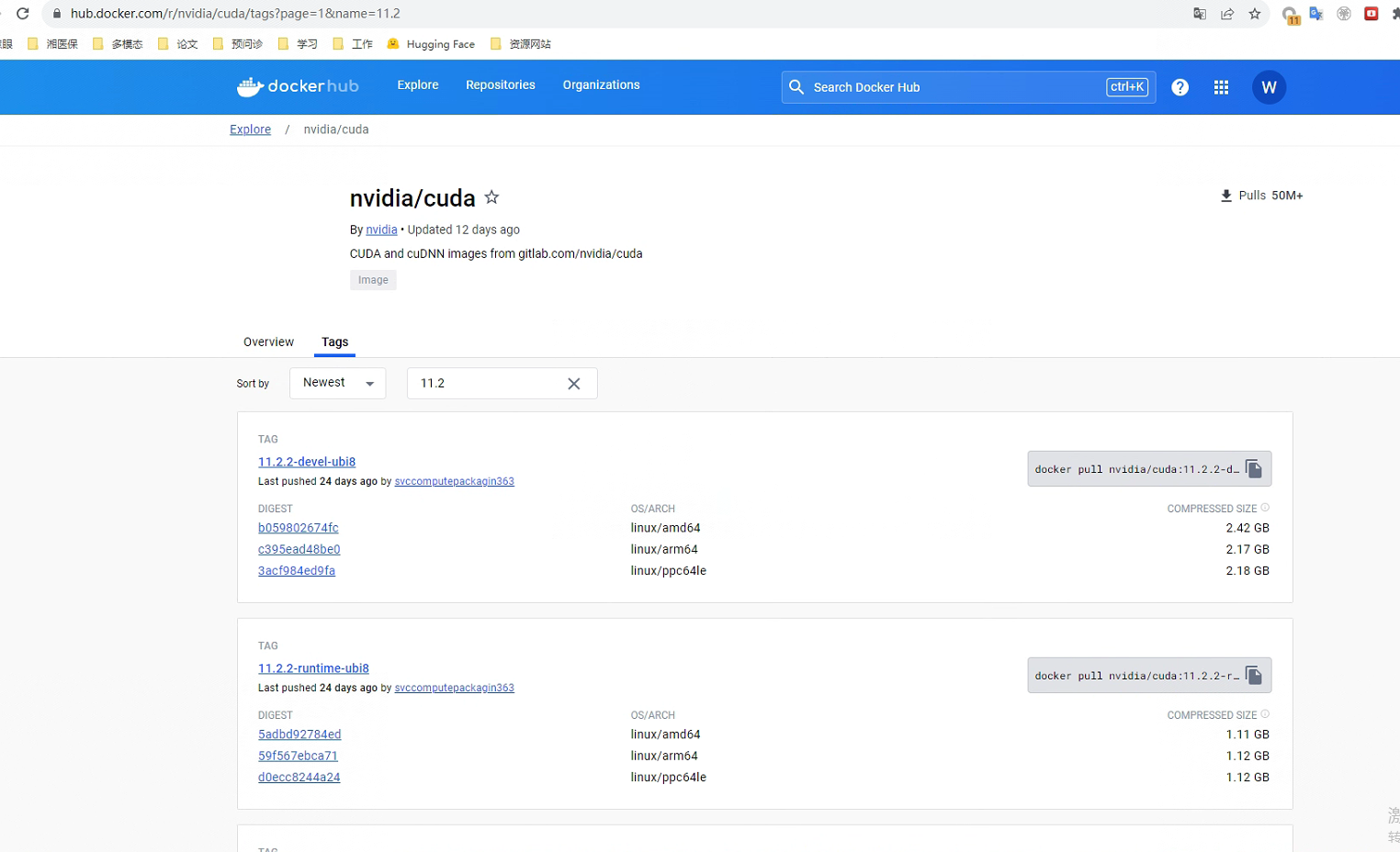
Task: Open the W user account avatar
Action: [x=1270, y=87]
